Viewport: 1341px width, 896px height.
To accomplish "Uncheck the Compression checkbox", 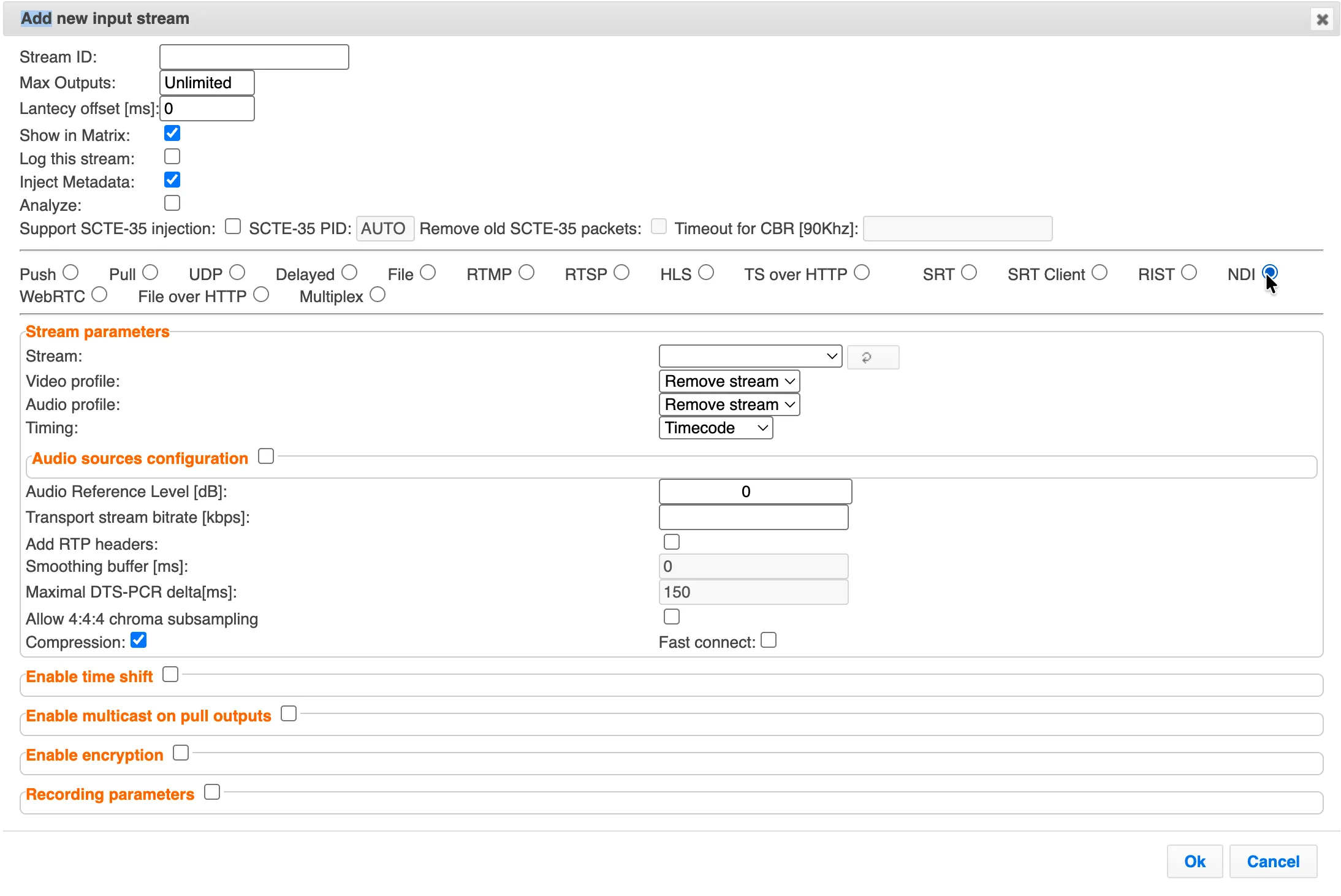I will 139,640.
